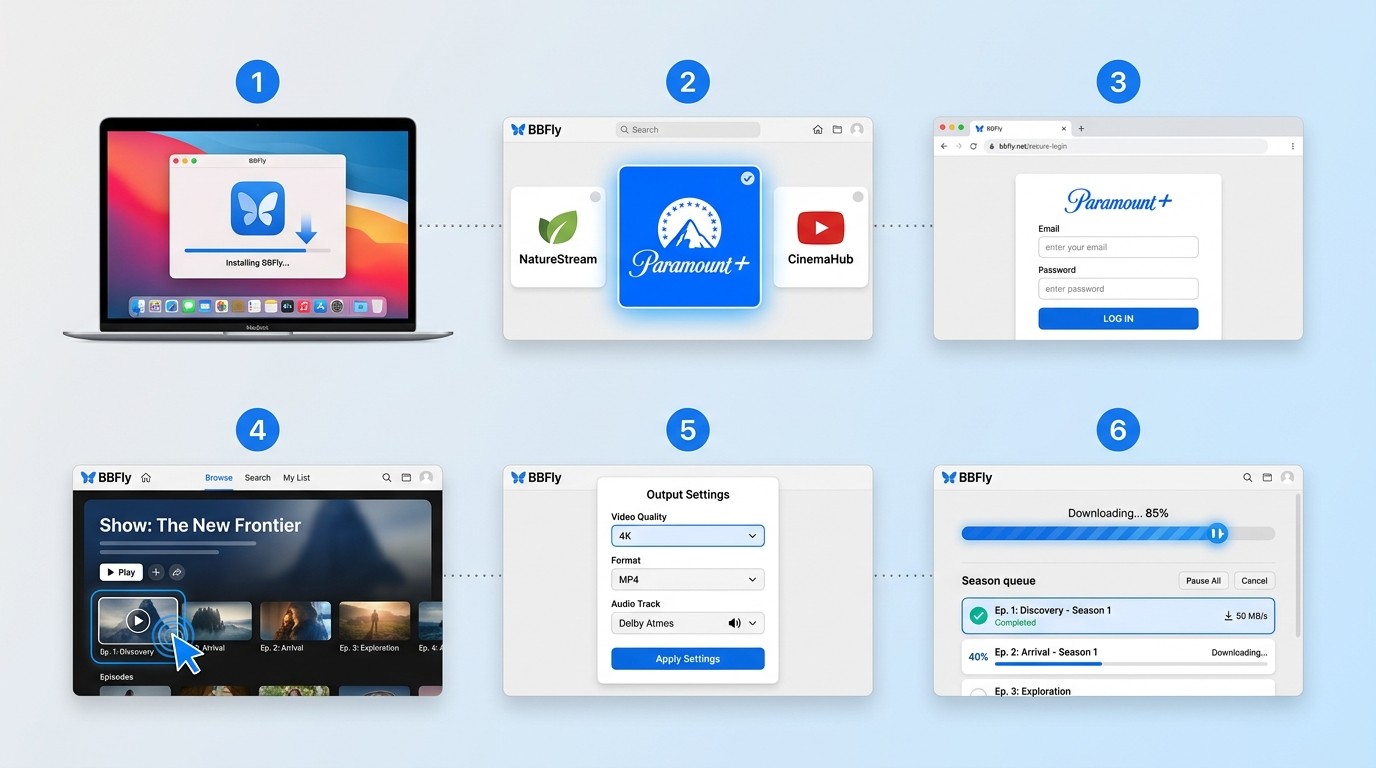Click the browser back arrow

coord(943,146)
